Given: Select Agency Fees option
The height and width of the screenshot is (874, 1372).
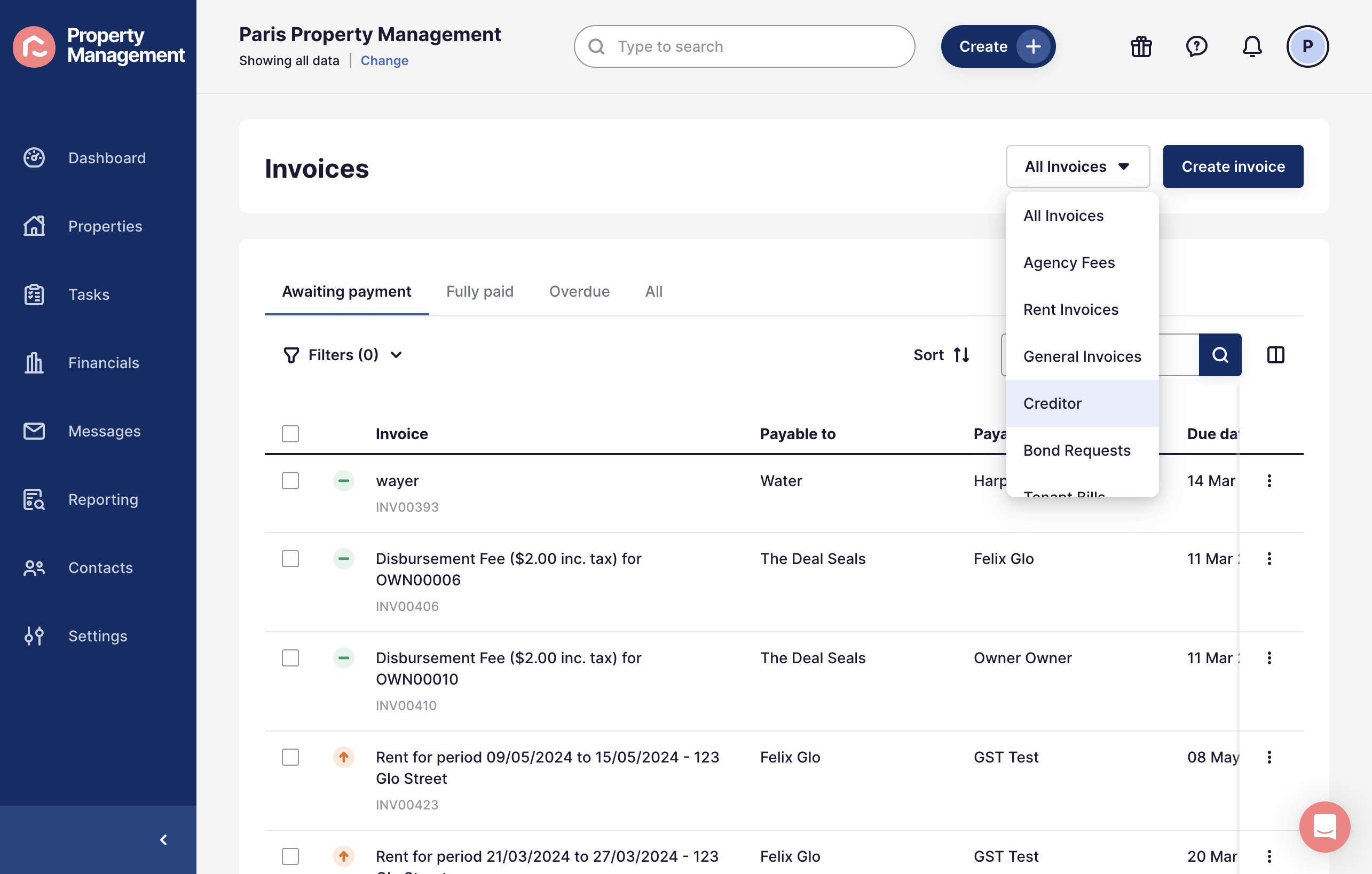Looking at the screenshot, I should point(1082,263).
